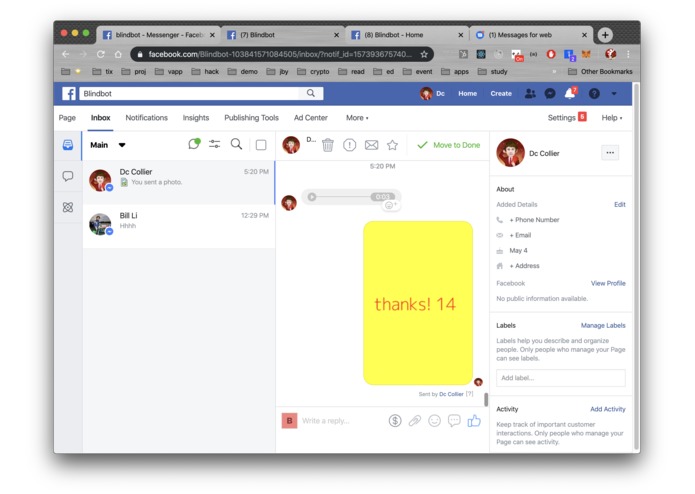Open the Ad Center tab

(311, 118)
